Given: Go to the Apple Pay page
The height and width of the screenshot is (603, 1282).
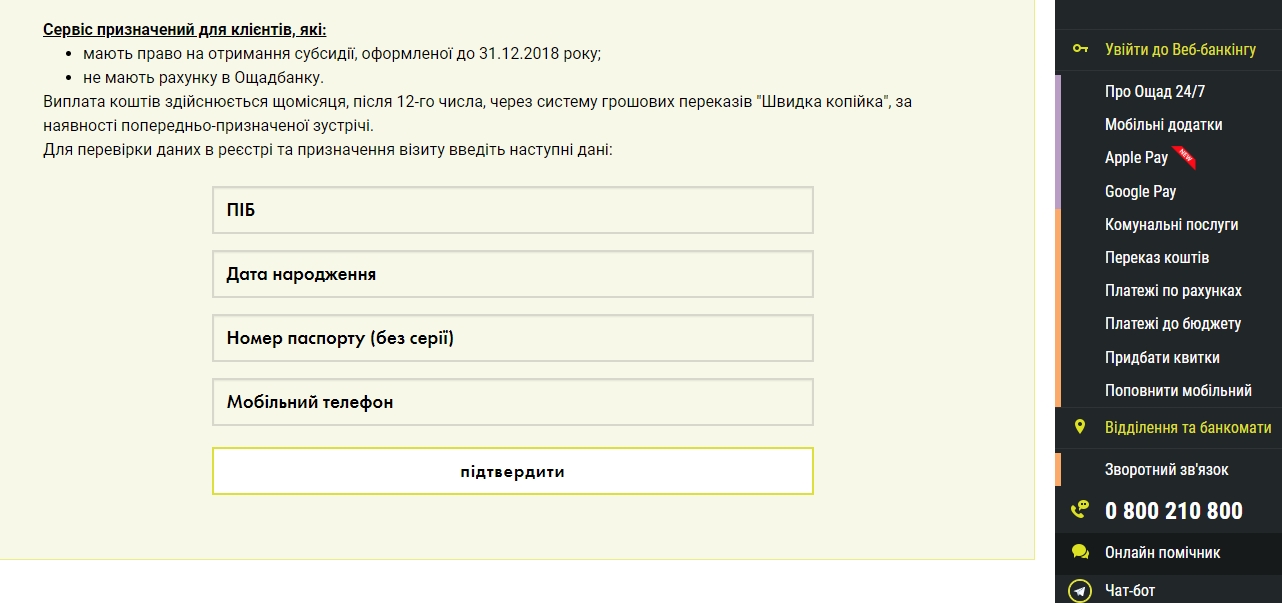Looking at the screenshot, I should (1136, 158).
